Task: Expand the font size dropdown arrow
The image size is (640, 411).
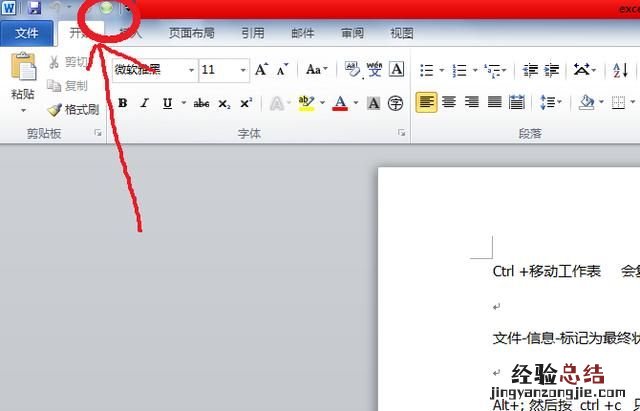Action: (243, 70)
